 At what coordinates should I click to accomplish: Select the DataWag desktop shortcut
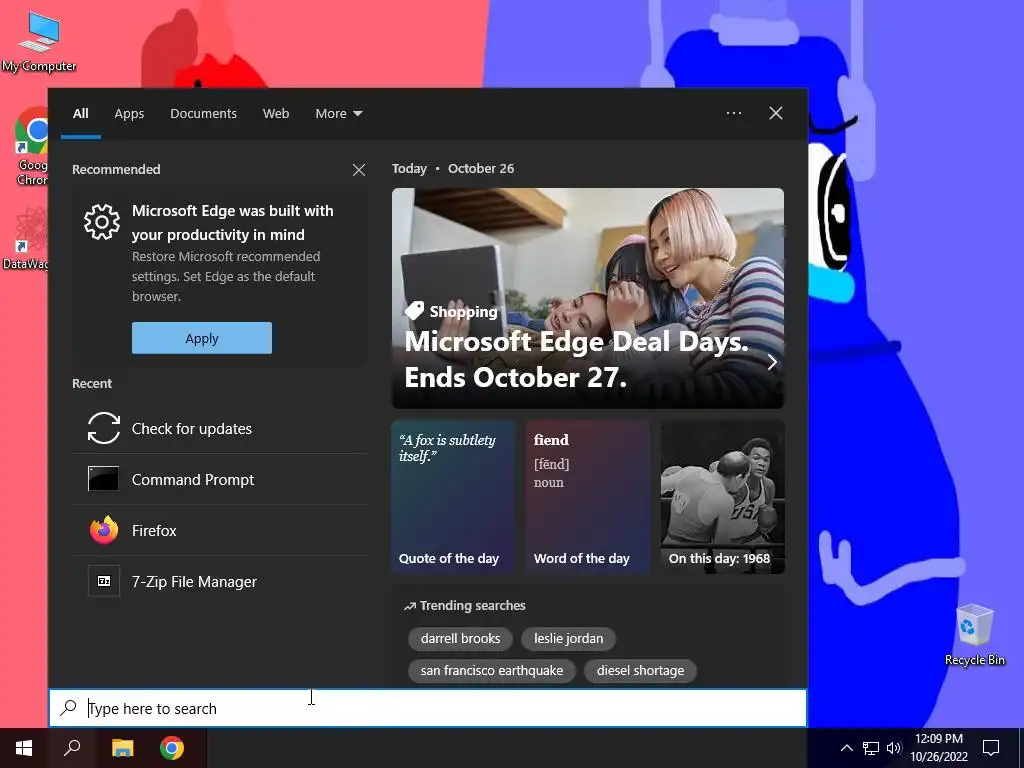pyautogui.click(x=25, y=238)
